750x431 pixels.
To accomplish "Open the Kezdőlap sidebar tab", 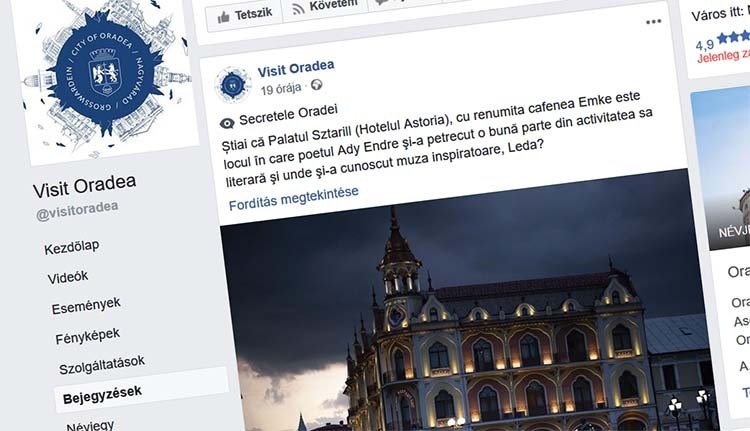I will [72, 247].
